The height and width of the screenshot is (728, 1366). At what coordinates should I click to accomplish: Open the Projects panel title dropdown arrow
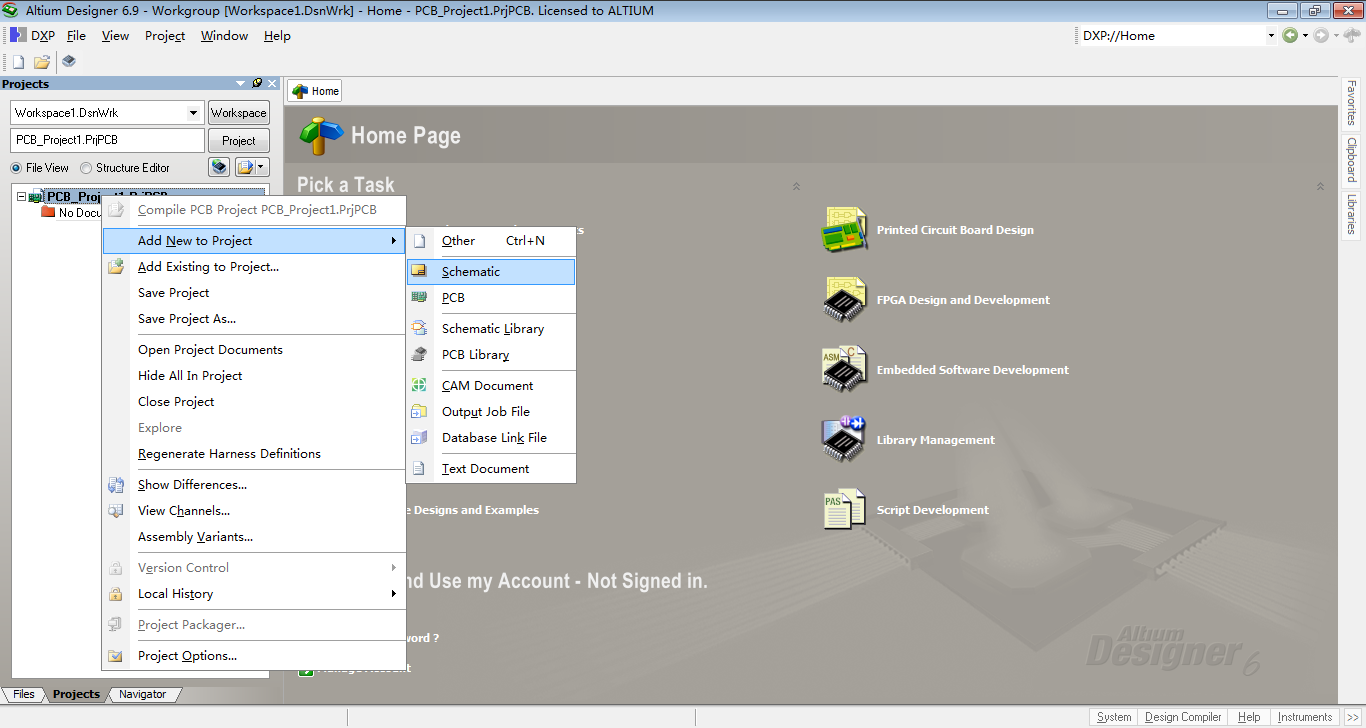tap(241, 84)
